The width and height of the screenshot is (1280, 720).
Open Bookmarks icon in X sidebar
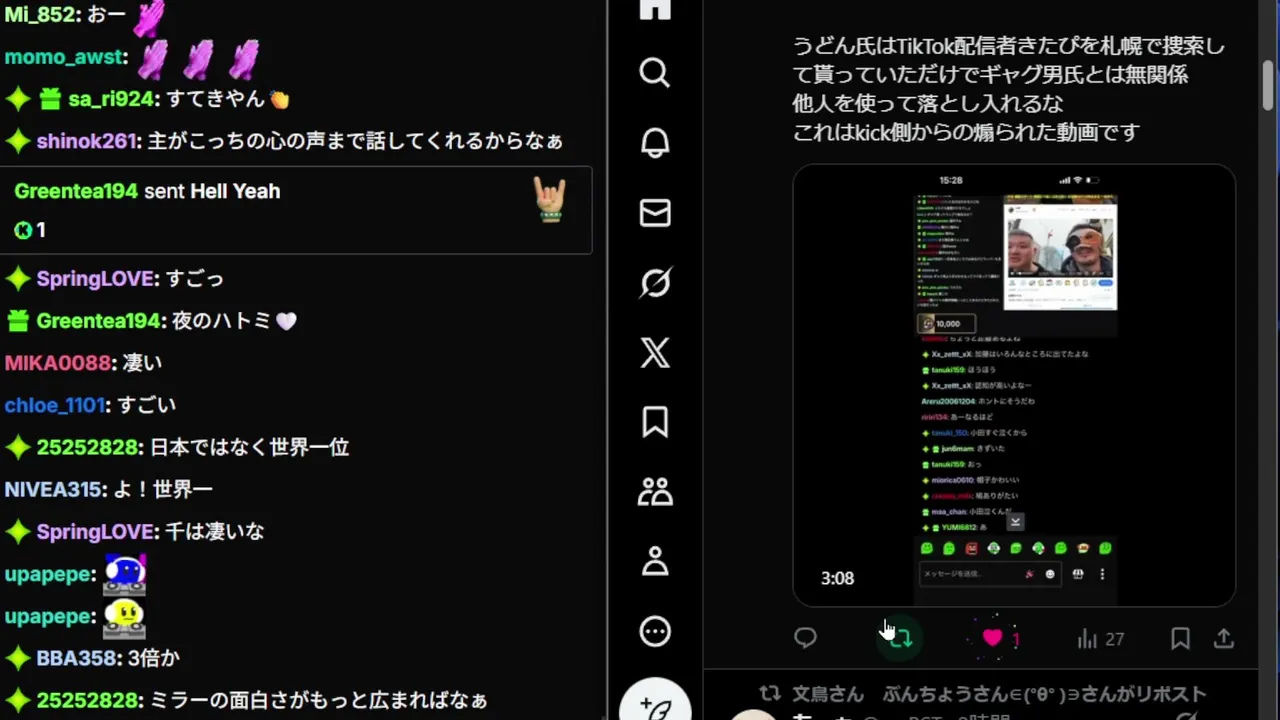[655, 422]
